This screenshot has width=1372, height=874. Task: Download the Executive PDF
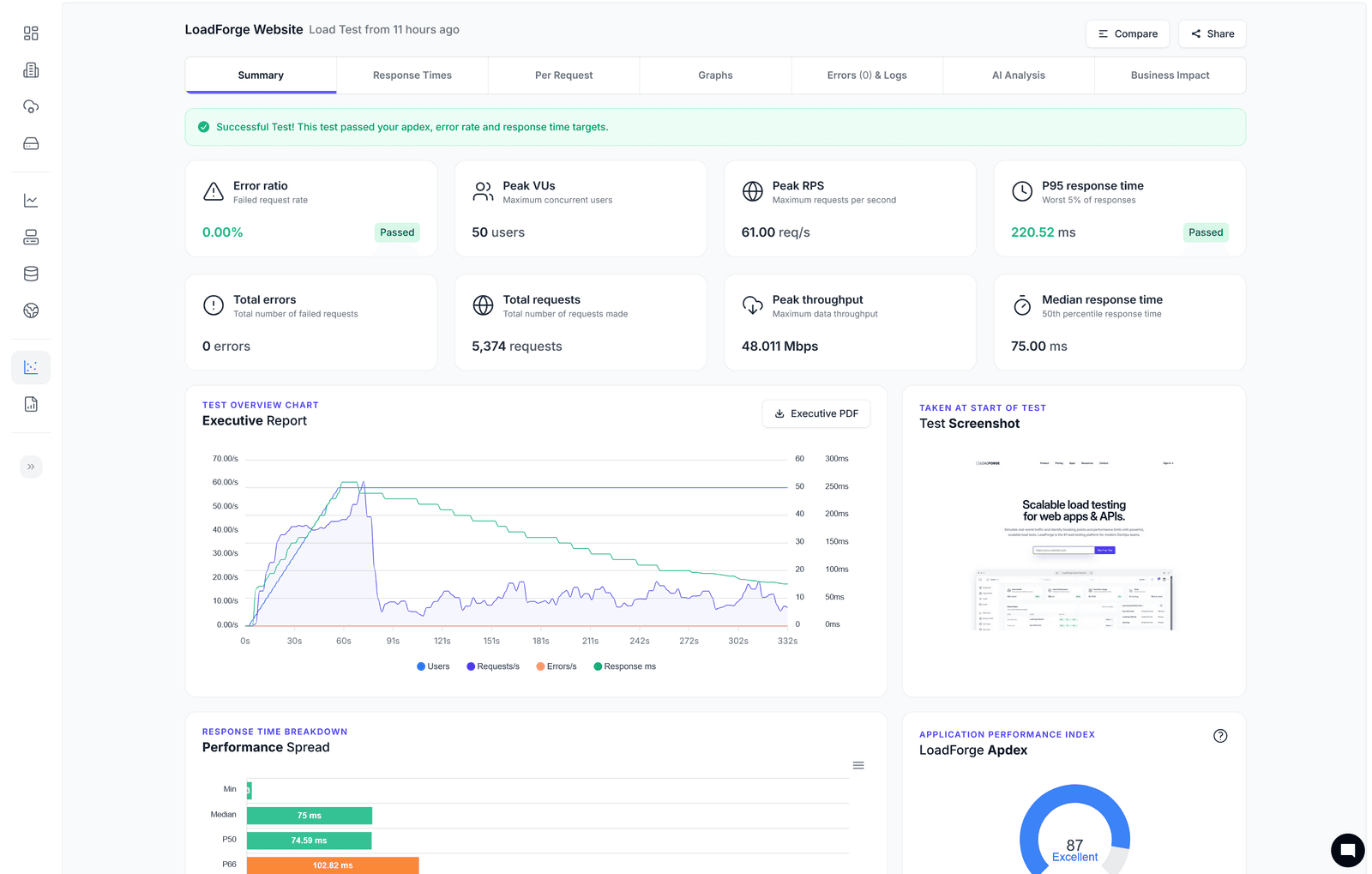(815, 413)
